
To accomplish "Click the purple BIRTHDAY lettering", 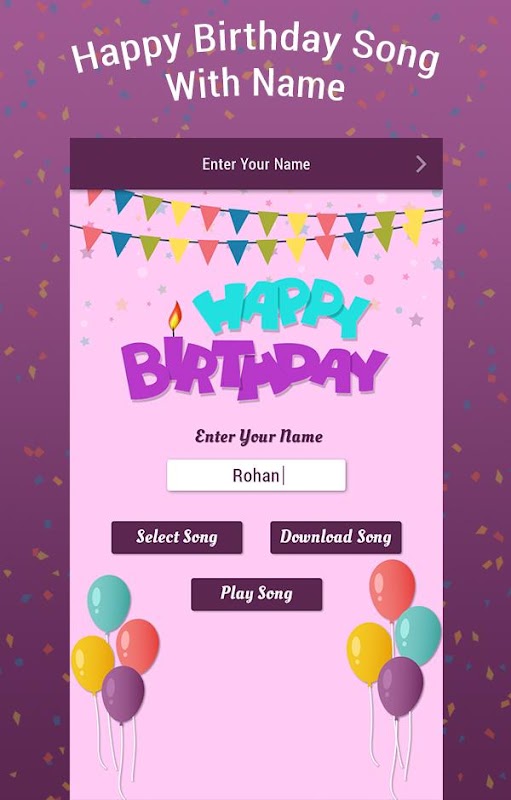I will (x=254, y=370).
